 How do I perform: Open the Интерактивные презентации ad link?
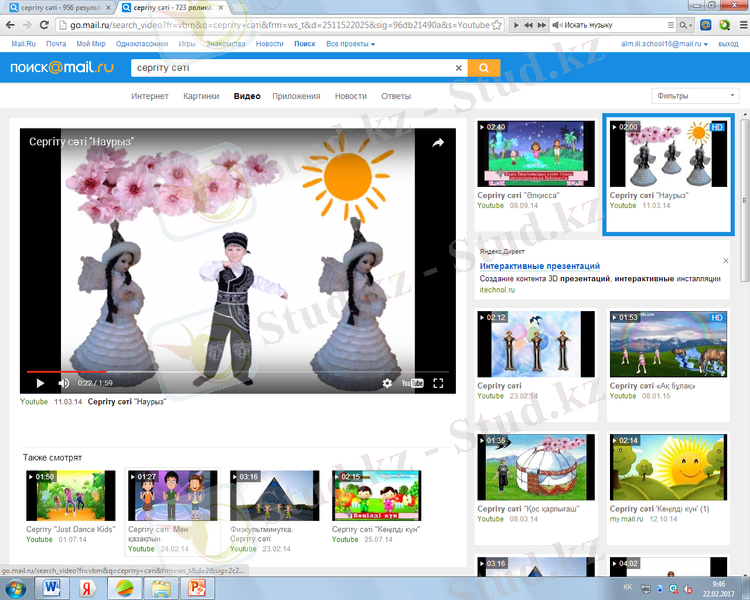click(540, 267)
